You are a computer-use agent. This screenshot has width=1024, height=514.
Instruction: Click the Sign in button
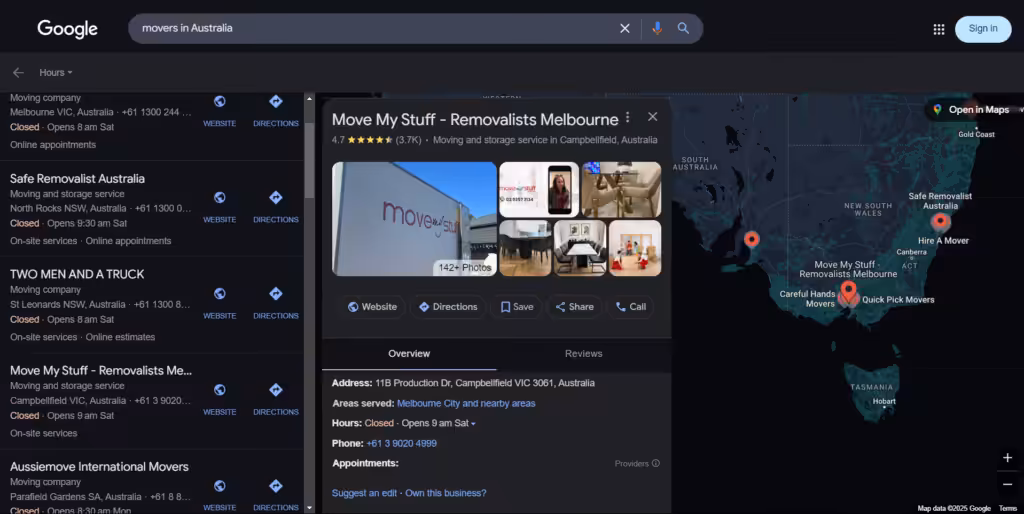983,29
